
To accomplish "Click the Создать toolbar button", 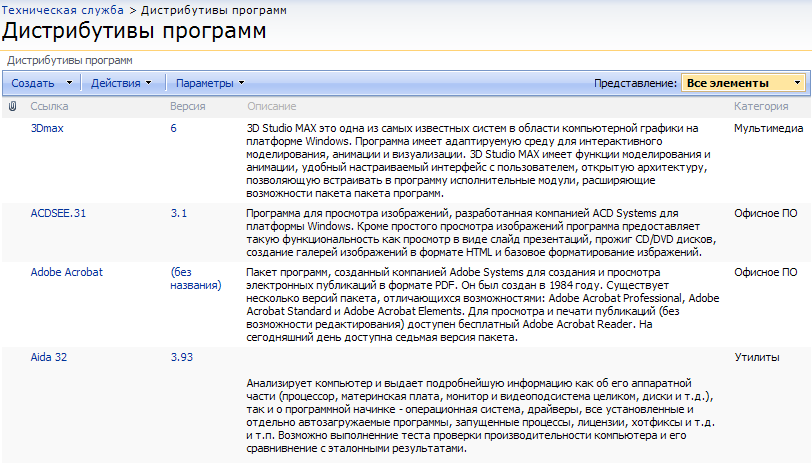I will 33,83.
